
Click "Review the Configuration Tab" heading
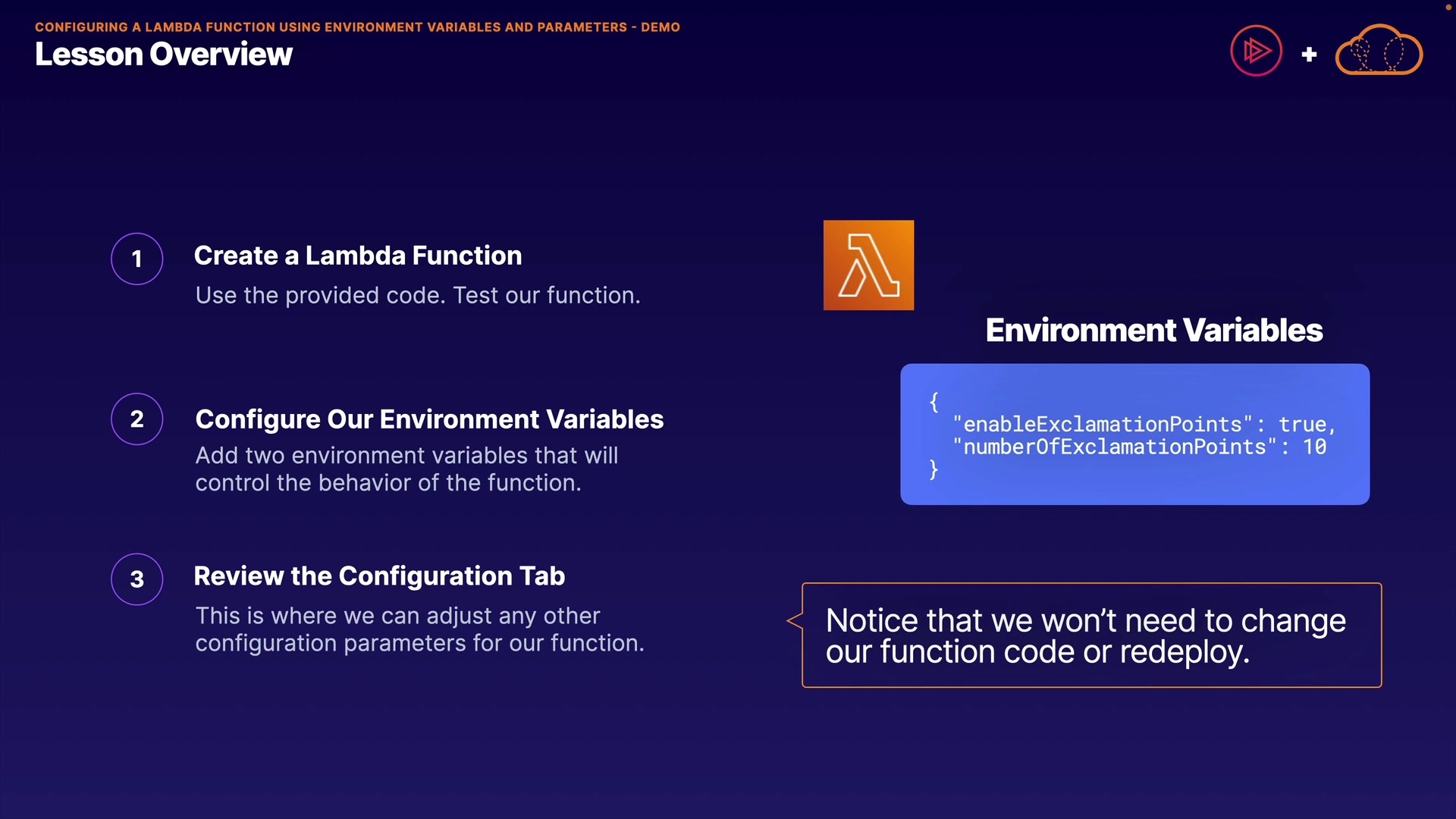[x=379, y=576]
